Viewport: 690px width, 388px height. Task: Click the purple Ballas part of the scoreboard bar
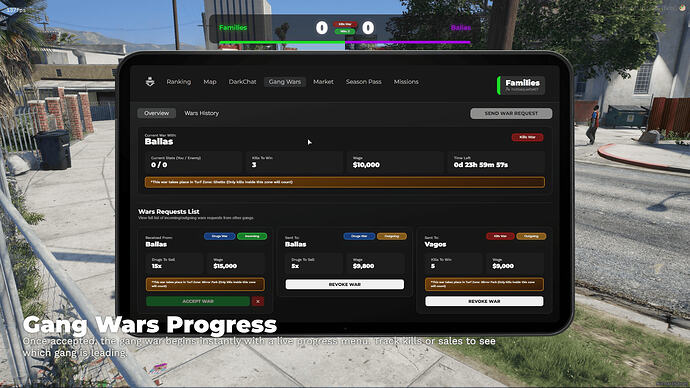click(408, 43)
